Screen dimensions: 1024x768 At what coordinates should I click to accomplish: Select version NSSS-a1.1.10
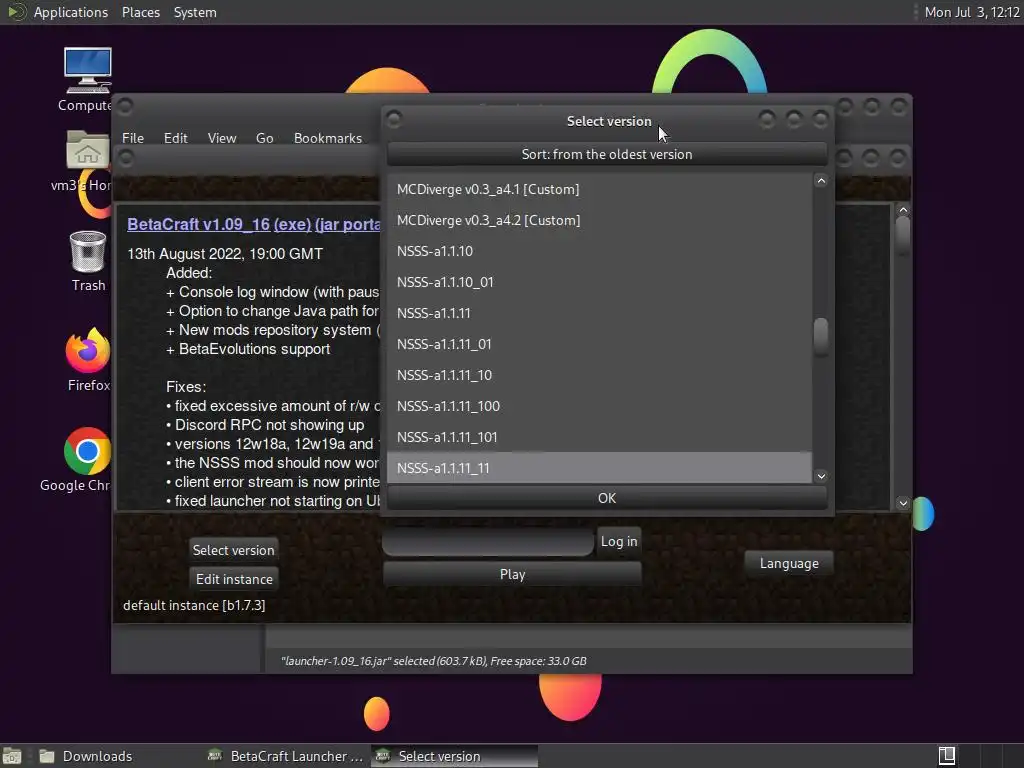click(599, 251)
